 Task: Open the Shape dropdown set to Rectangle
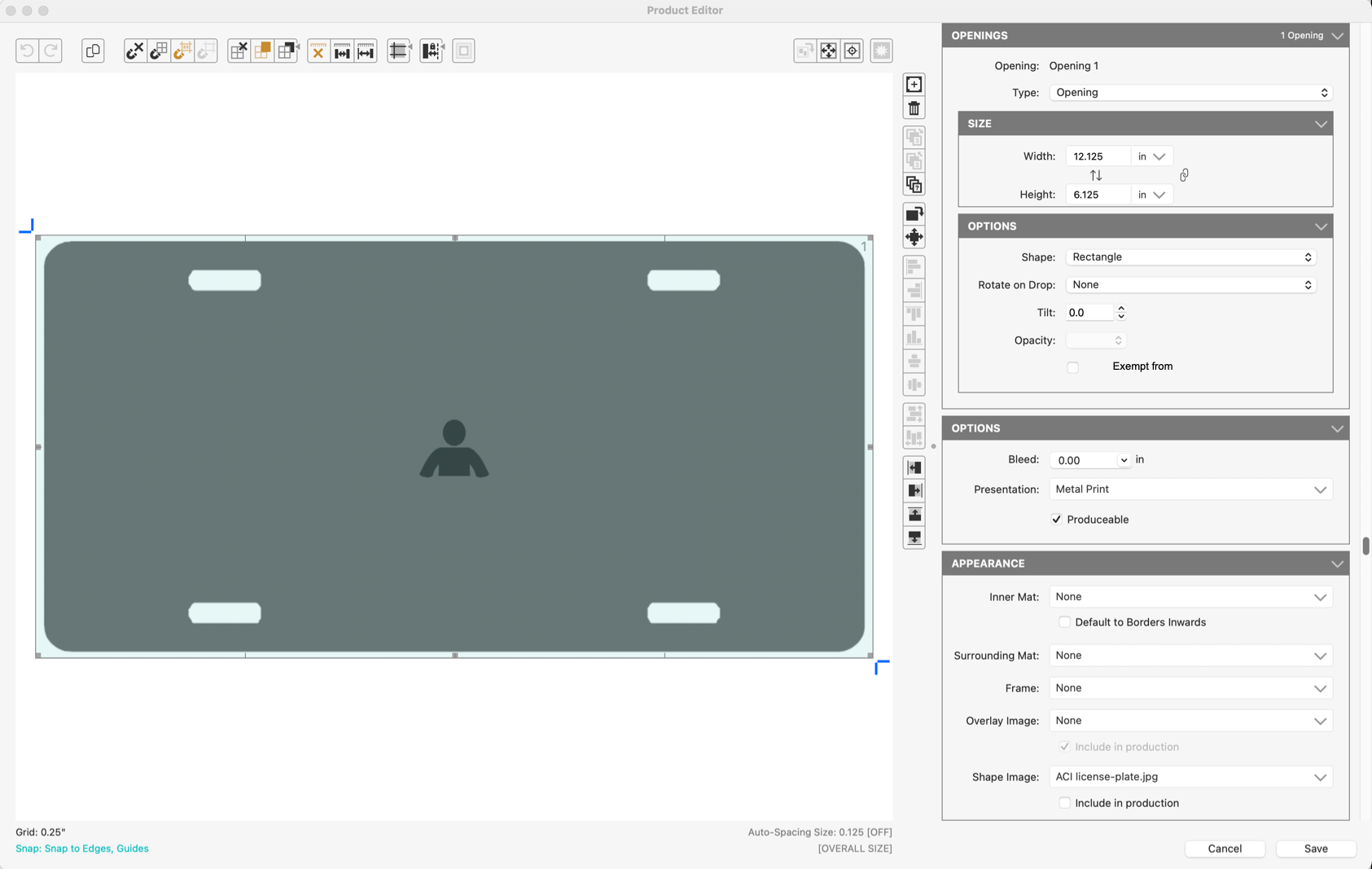1190,257
